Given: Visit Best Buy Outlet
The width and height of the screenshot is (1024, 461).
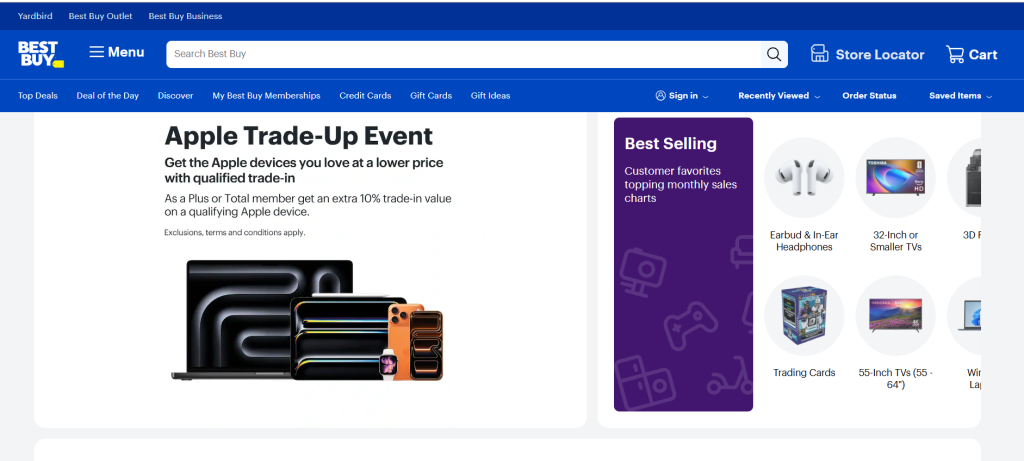Looking at the screenshot, I should pos(101,16).
